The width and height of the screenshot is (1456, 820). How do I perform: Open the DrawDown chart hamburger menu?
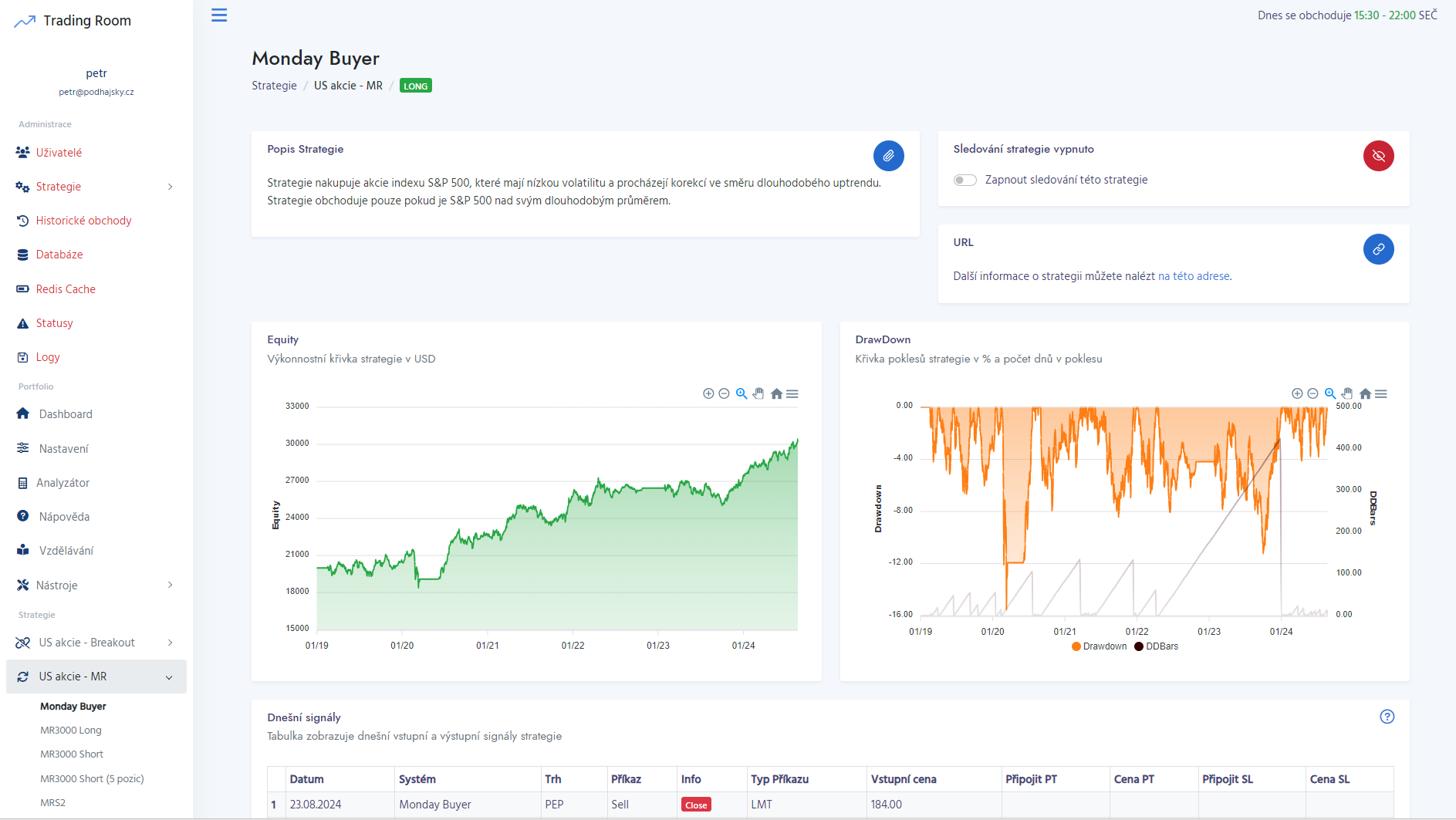tap(1381, 394)
